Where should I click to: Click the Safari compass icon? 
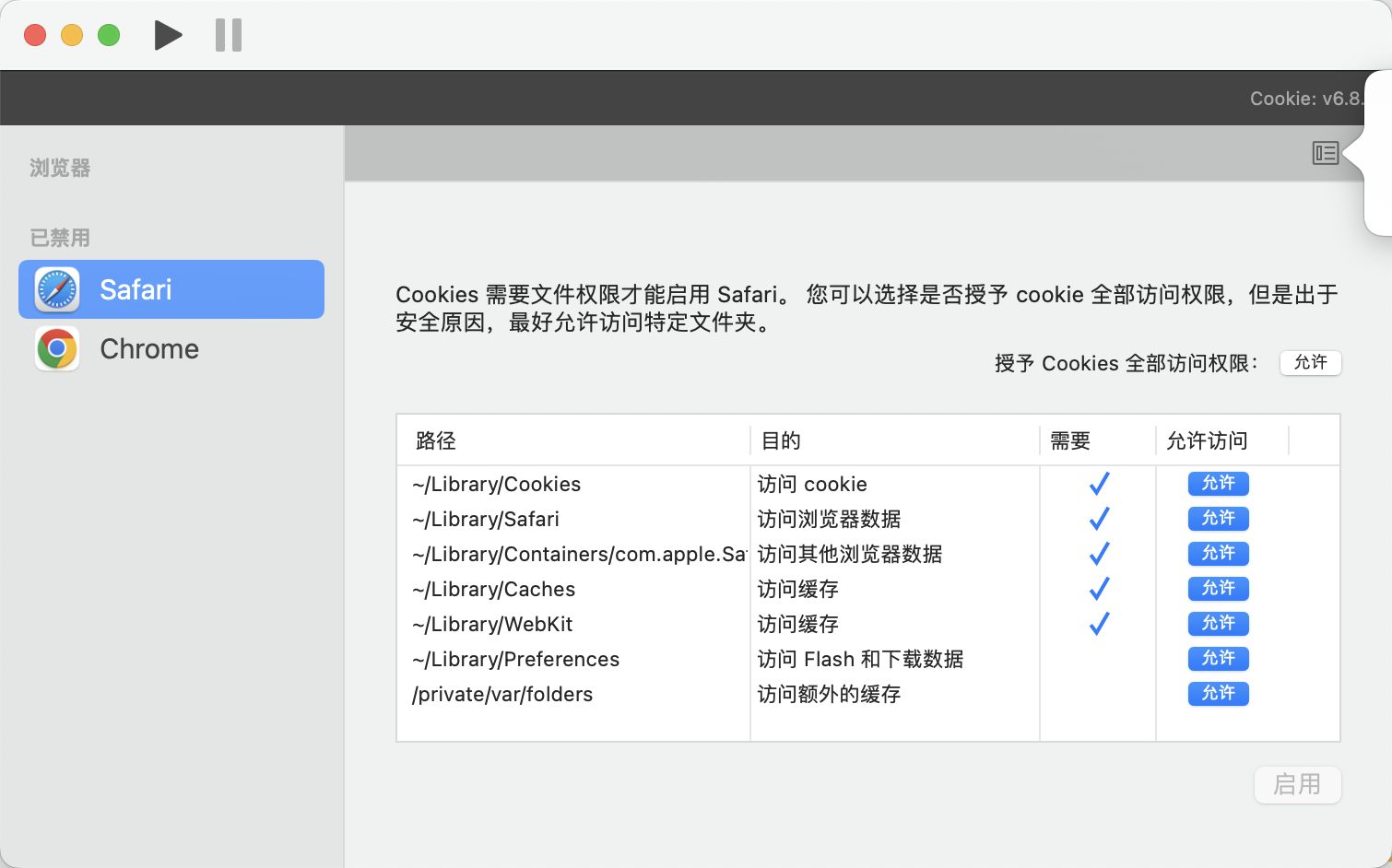pos(57,289)
